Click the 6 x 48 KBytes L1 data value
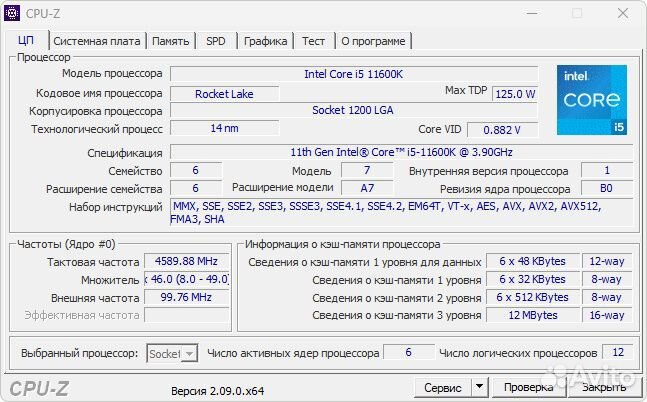This screenshot has height=402, width=647. (x=533, y=261)
